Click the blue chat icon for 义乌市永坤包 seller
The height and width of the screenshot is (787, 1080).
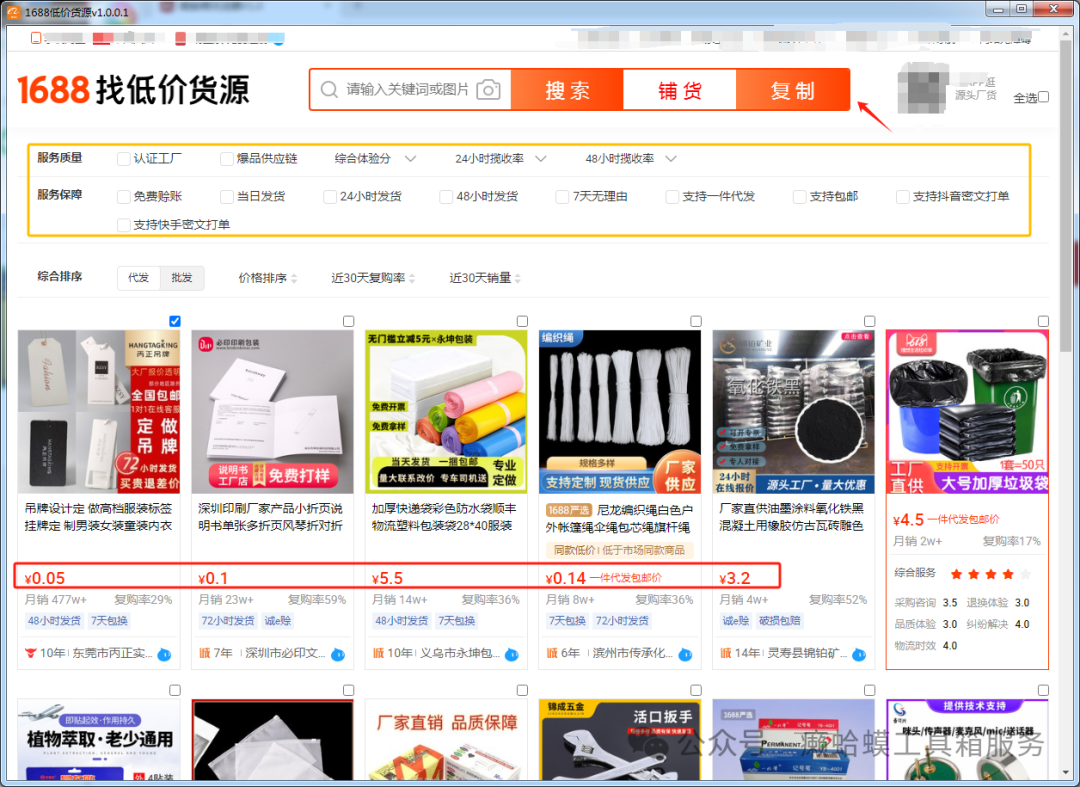(512, 654)
